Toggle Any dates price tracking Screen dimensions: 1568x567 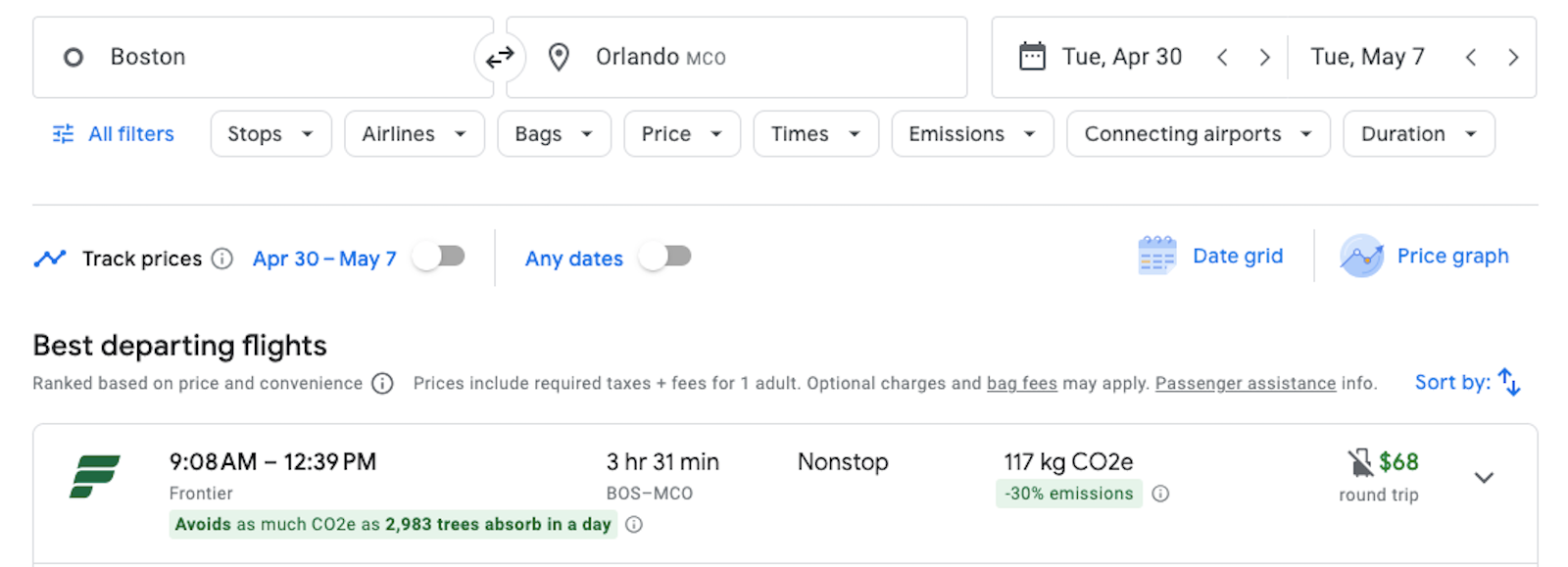click(x=665, y=257)
